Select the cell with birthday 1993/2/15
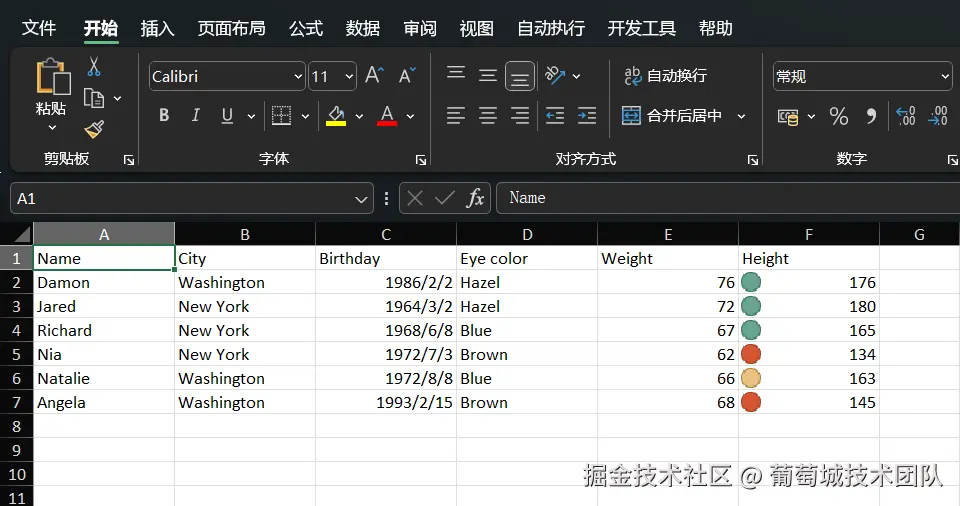The height and width of the screenshot is (506, 960). (386, 402)
